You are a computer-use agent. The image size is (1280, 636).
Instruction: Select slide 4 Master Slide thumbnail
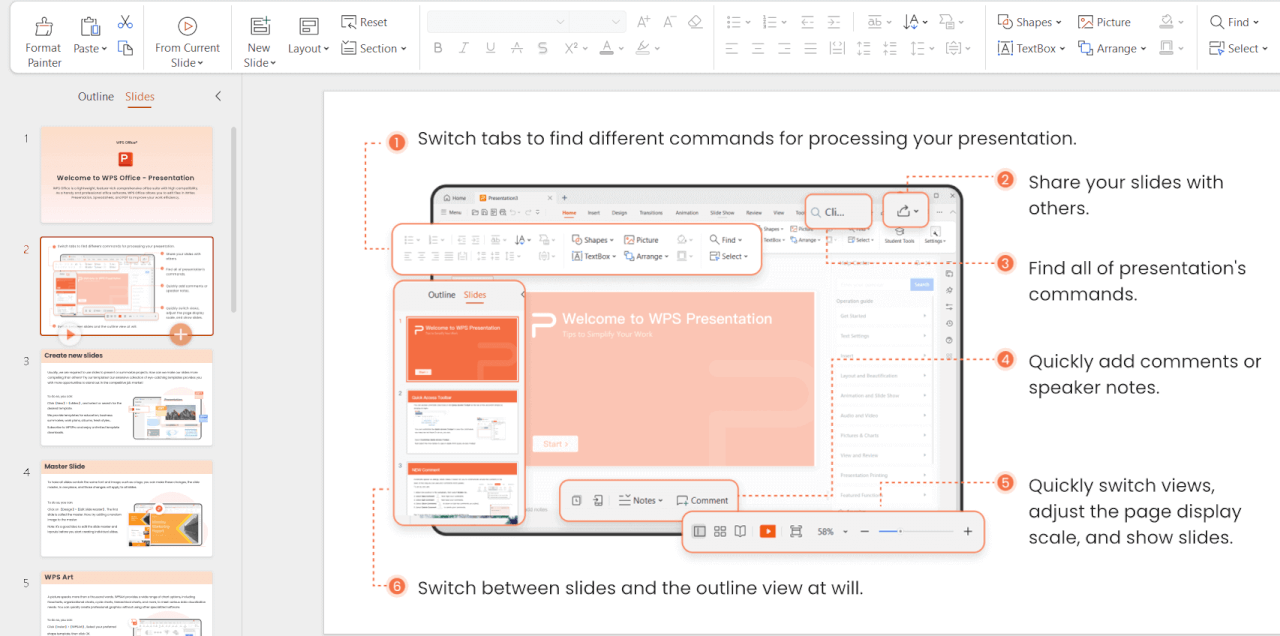click(126, 508)
